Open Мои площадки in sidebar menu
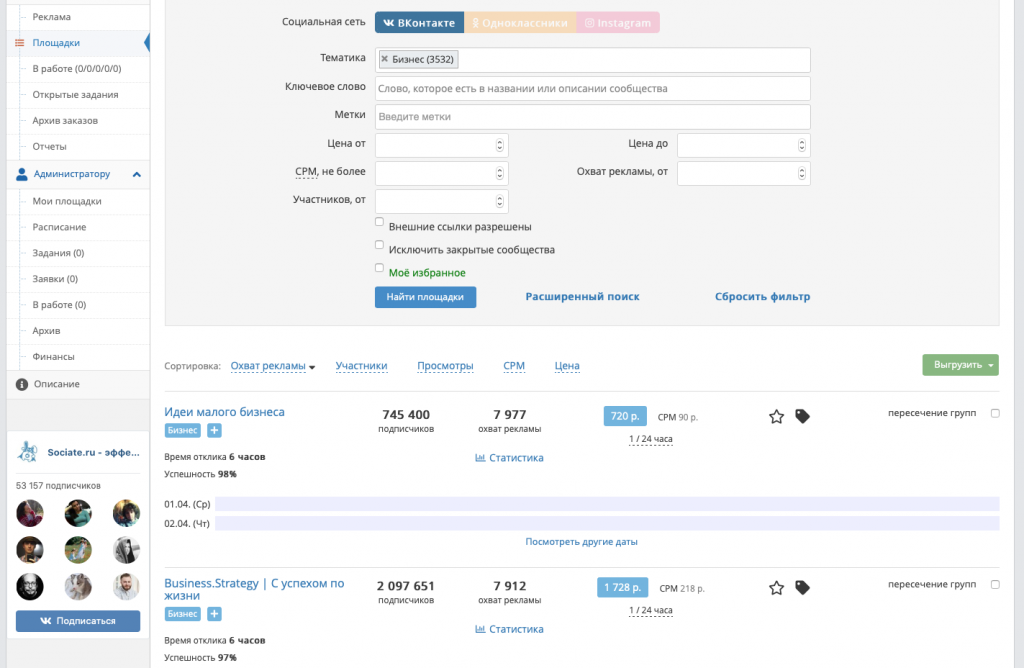The image size is (1024, 668). 67,201
